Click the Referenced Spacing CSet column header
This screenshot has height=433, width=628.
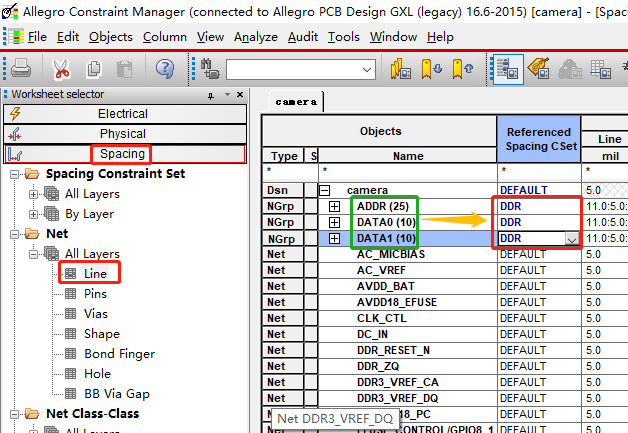pos(539,139)
